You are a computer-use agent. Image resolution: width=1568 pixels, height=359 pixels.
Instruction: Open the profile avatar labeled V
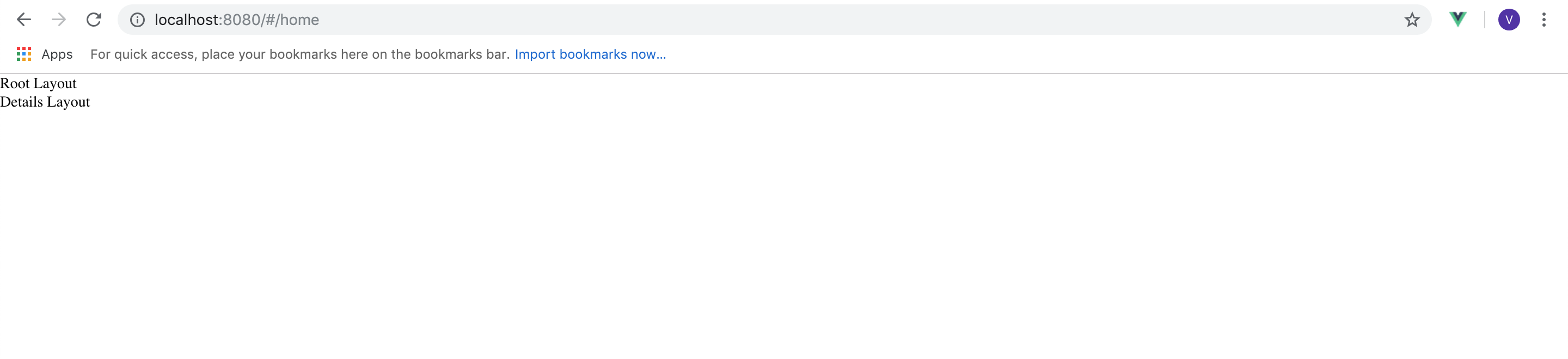(1508, 20)
